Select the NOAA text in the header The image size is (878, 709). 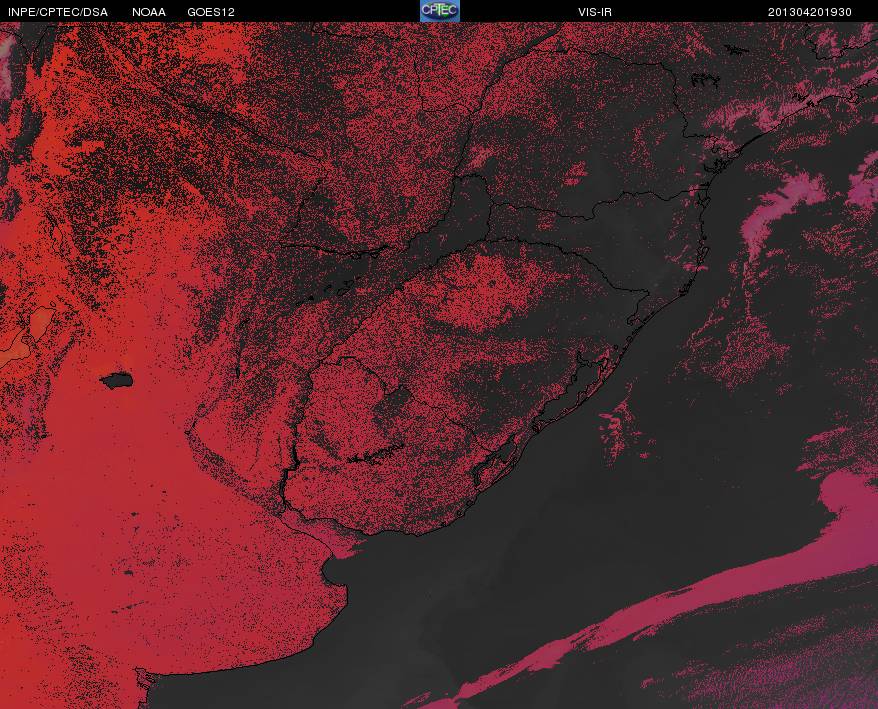pos(148,12)
